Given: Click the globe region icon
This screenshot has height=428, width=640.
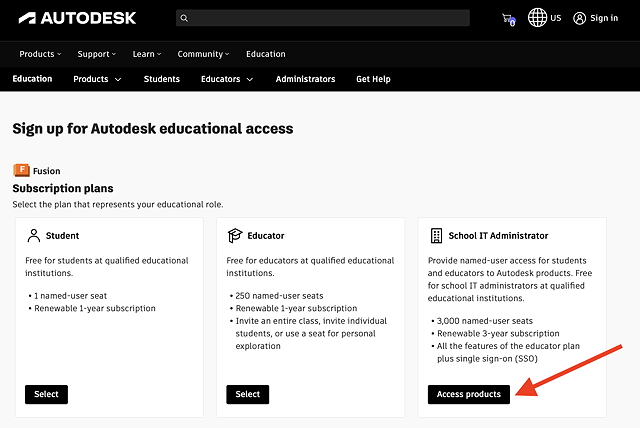Looking at the screenshot, I should (538, 18).
